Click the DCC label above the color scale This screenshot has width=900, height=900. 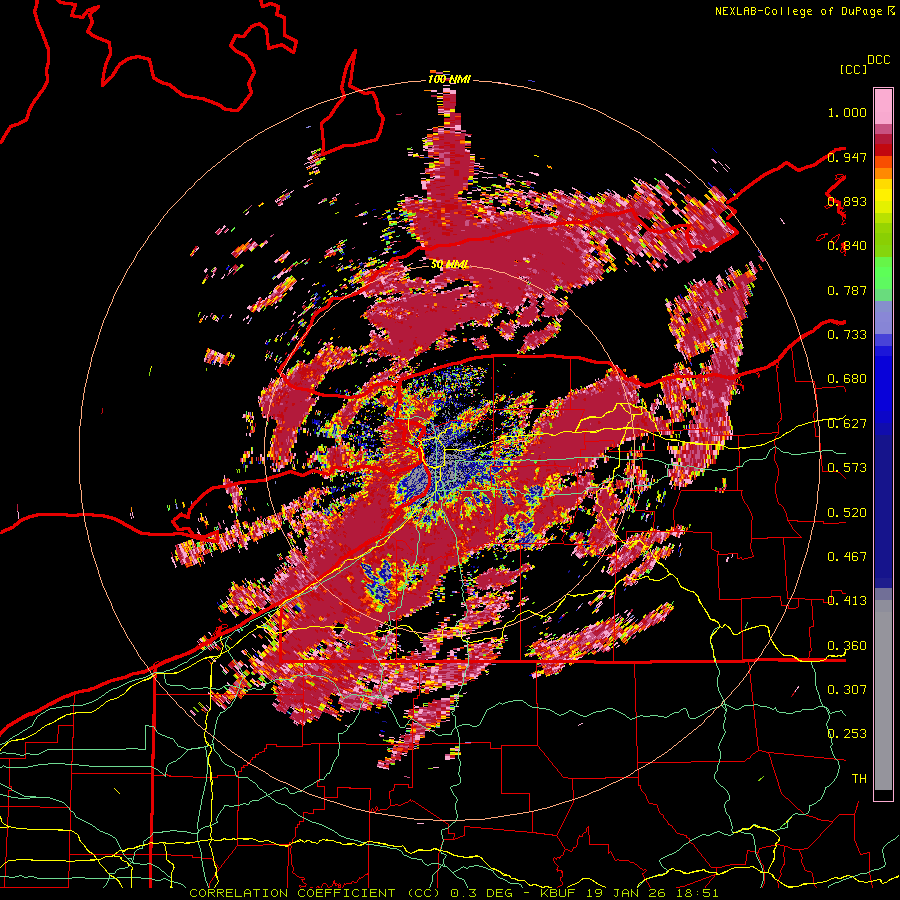click(x=878, y=60)
